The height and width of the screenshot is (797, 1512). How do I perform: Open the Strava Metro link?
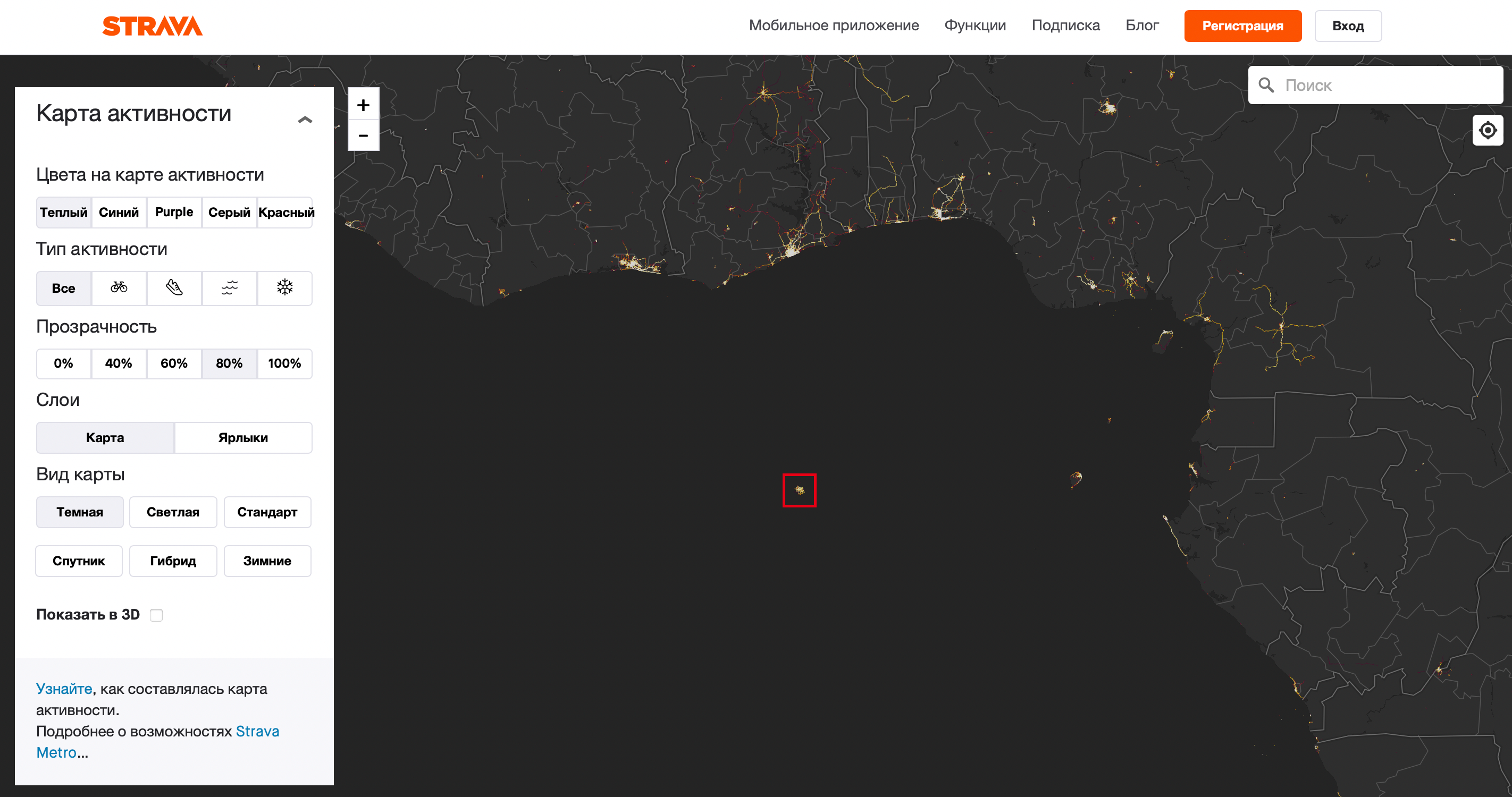click(x=157, y=742)
